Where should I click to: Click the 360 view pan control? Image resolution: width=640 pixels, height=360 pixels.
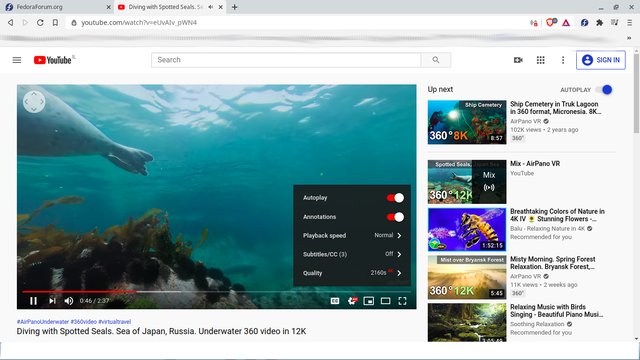(x=34, y=102)
